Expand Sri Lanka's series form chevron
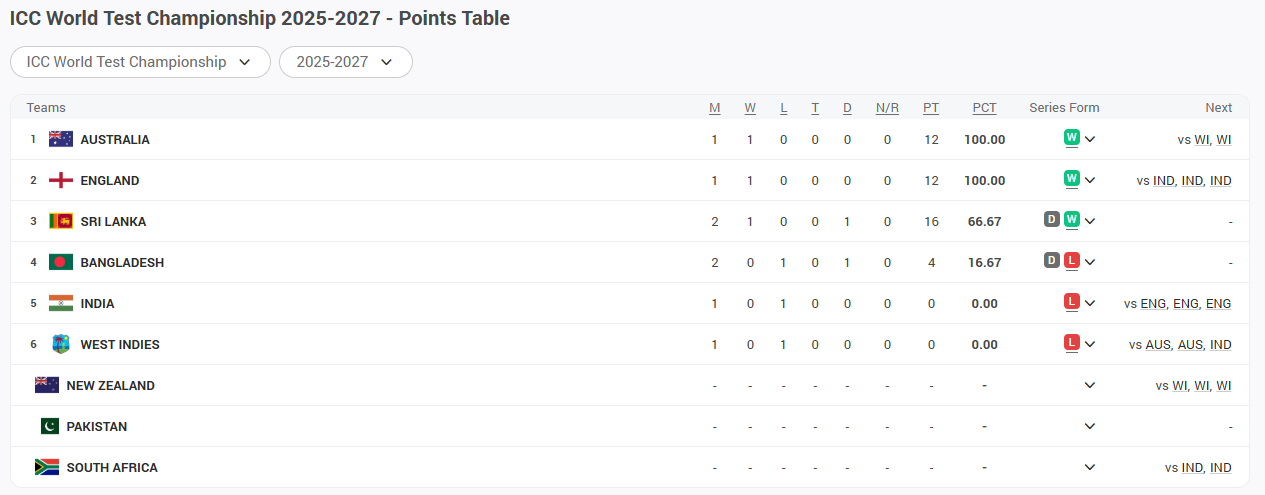 [1090, 221]
